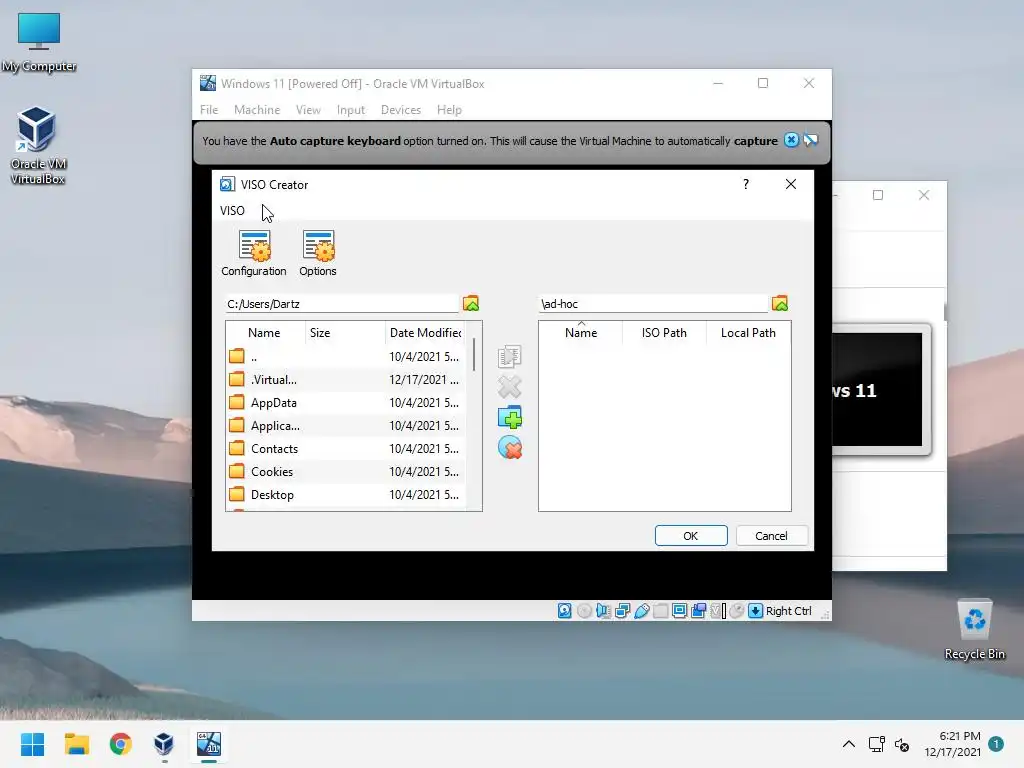Click the display status bar icon
Image resolution: width=1024 pixels, height=768 pixels.
coord(679,611)
